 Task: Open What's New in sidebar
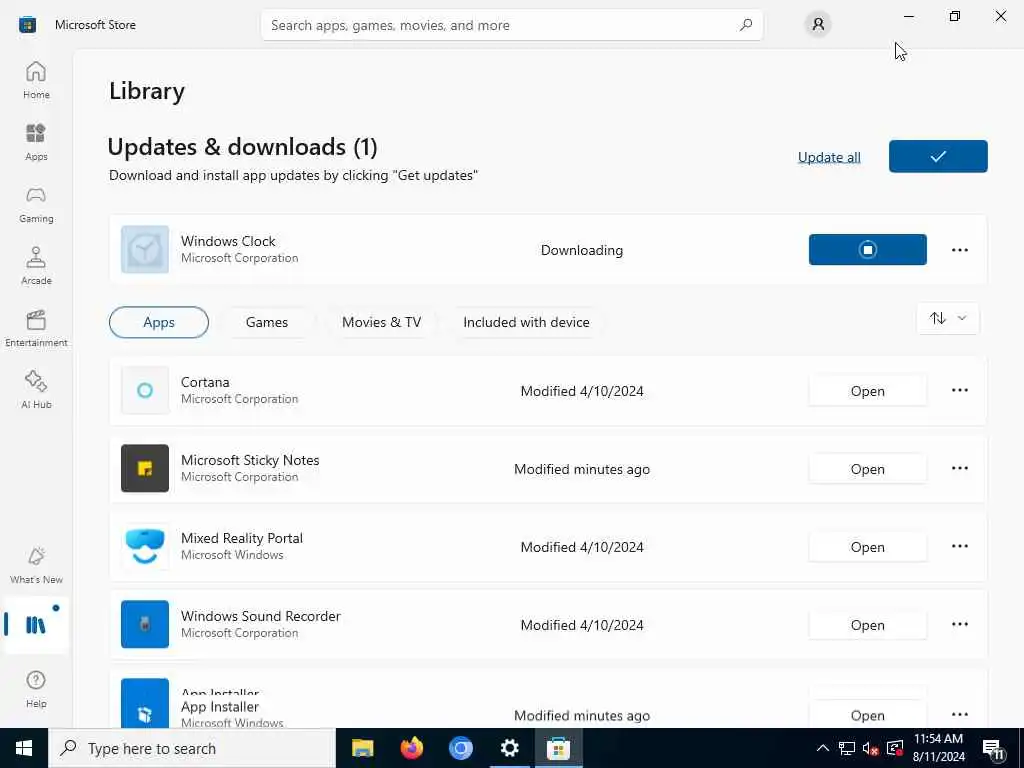coord(36,566)
